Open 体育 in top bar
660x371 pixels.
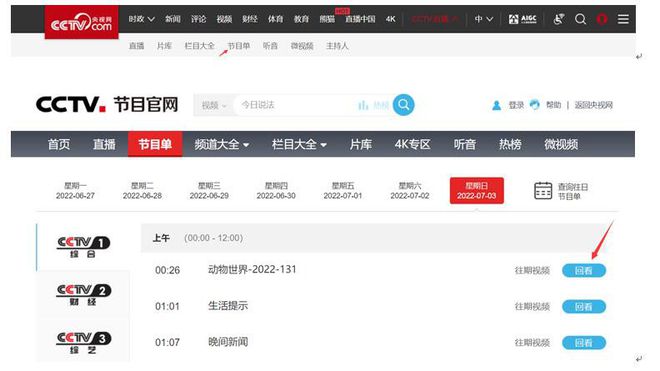[x=275, y=19]
